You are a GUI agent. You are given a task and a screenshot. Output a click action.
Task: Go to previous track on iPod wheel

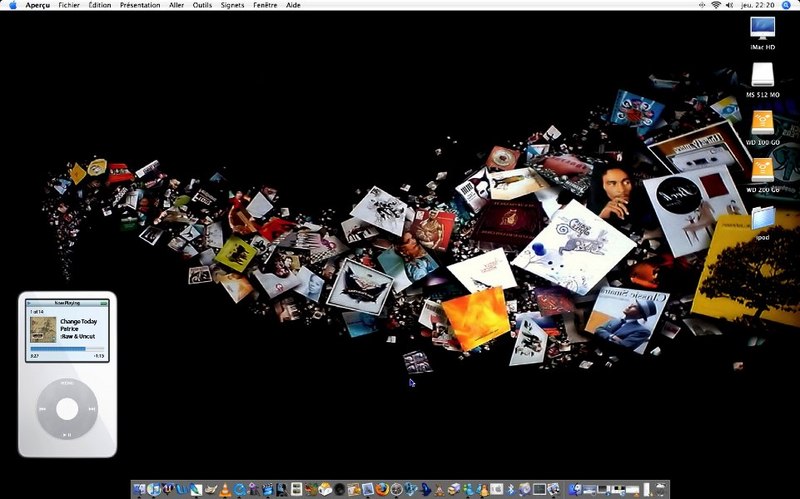tap(43, 409)
